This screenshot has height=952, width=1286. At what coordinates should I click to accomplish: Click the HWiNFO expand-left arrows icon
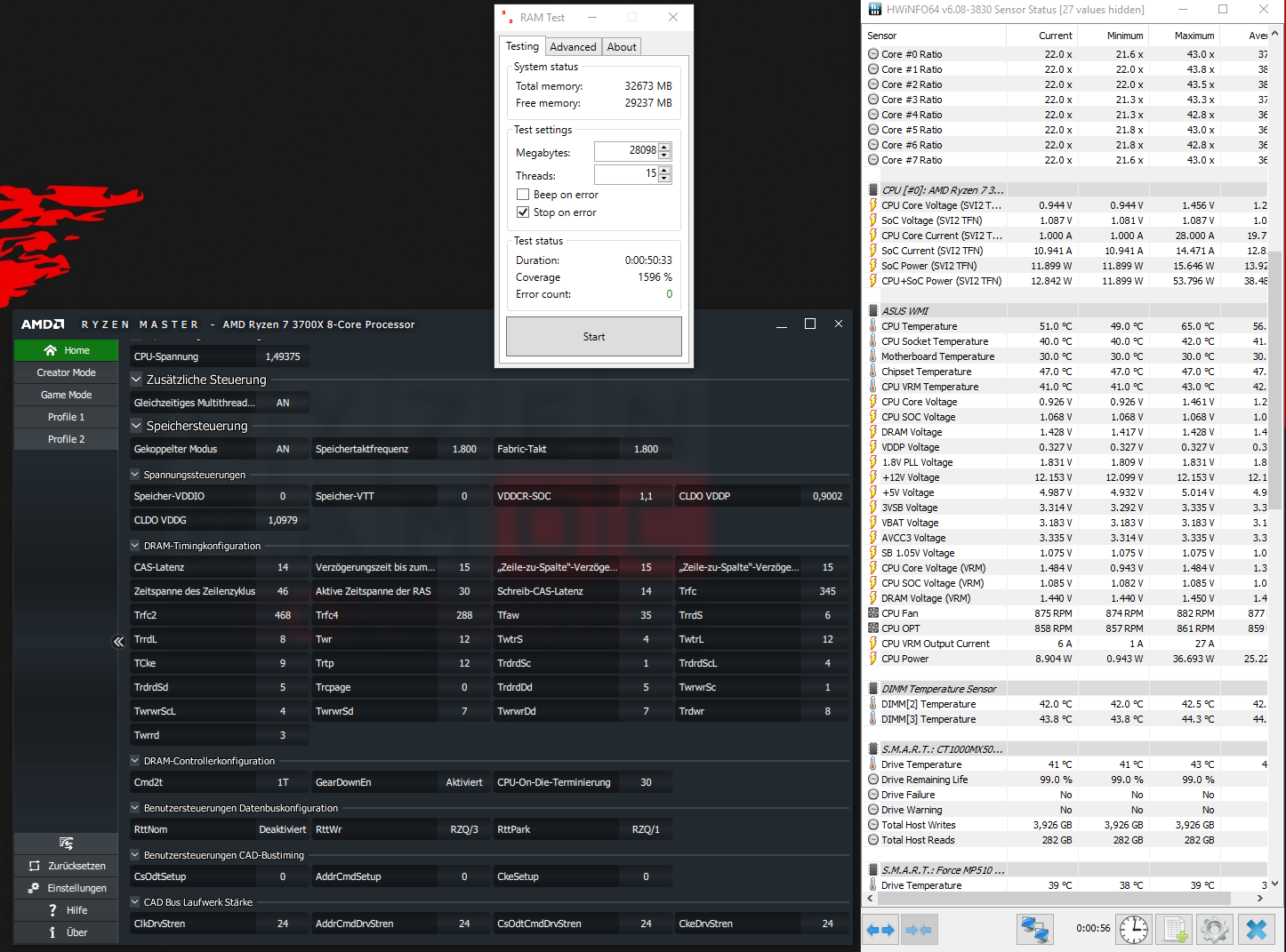pos(880,930)
